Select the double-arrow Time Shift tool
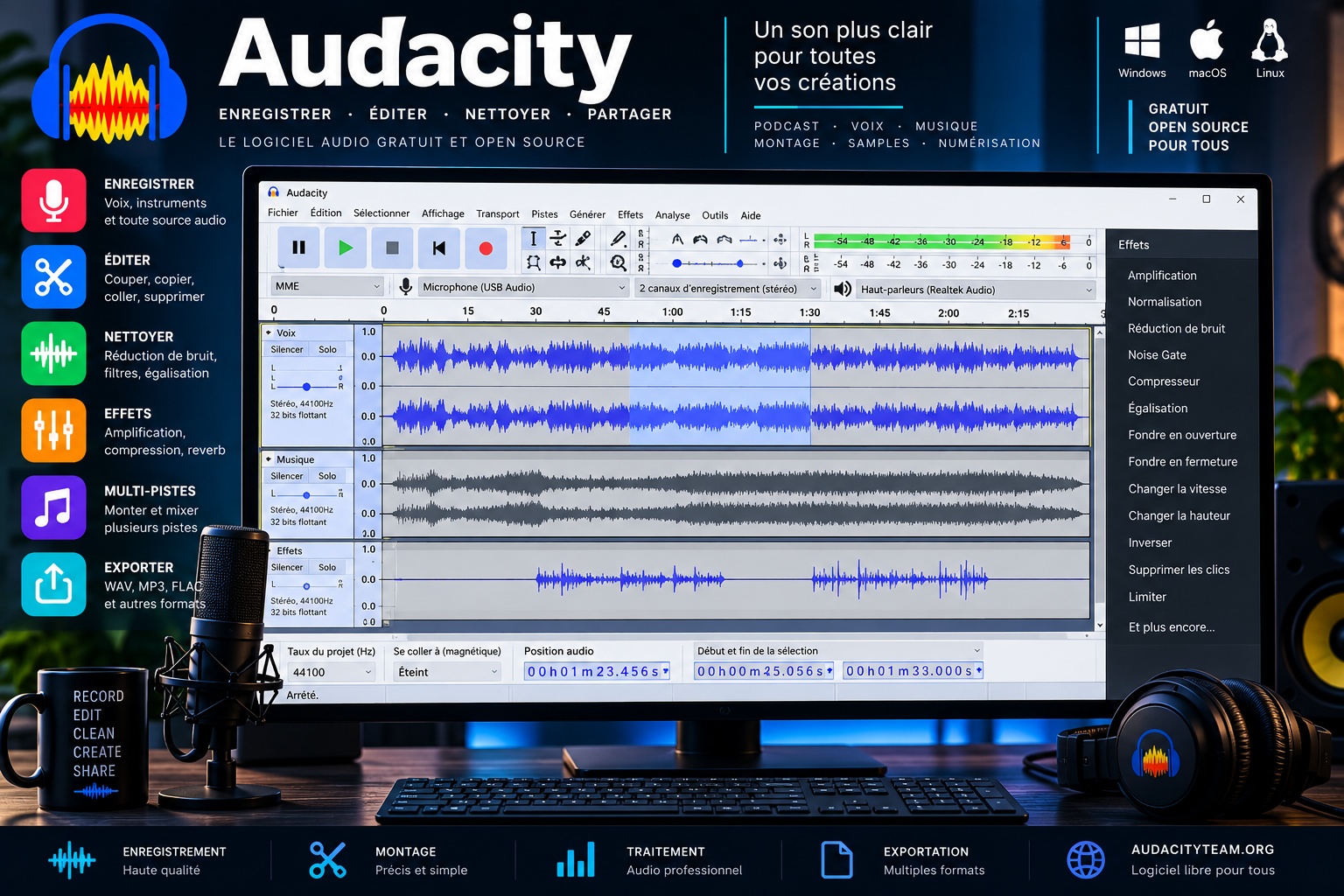 tap(557, 262)
